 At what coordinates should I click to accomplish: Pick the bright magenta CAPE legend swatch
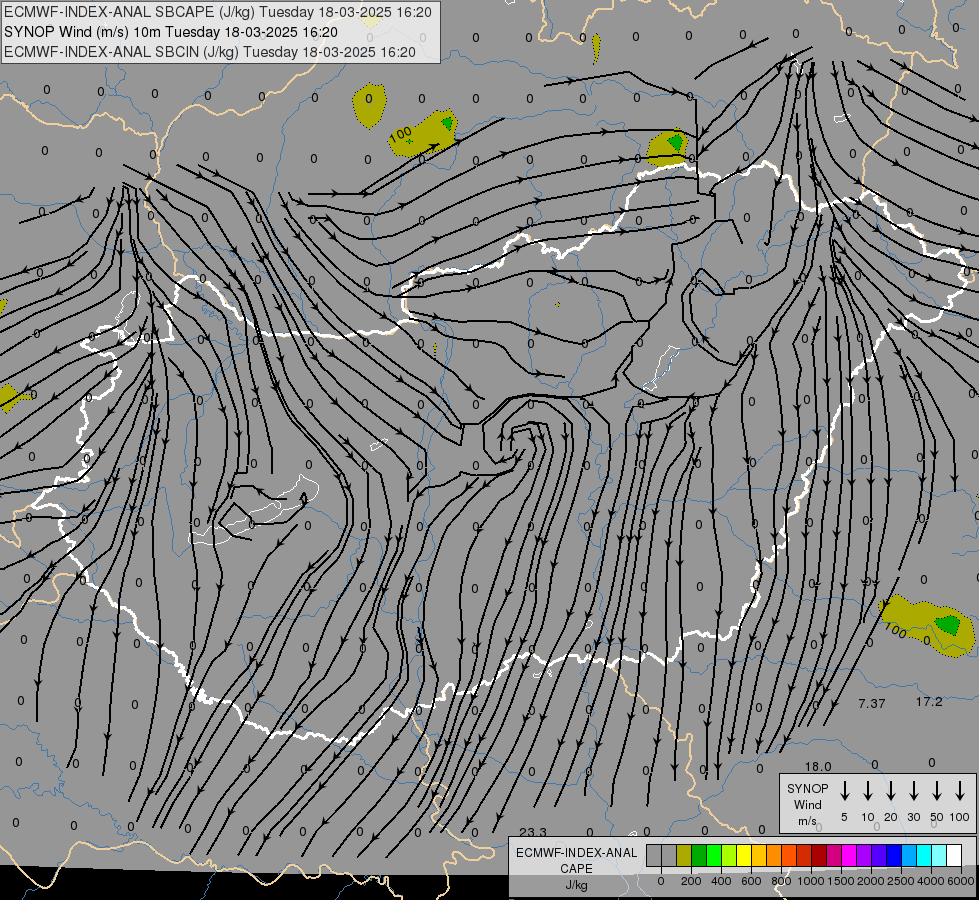point(849,855)
